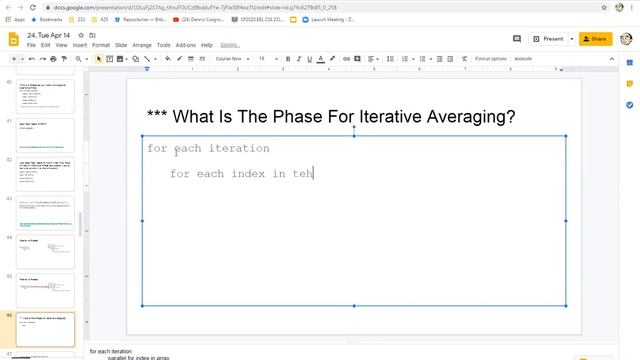Toggle the Bulleted list icon
Viewport: 640px width, 360px height.
tap(422, 59)
